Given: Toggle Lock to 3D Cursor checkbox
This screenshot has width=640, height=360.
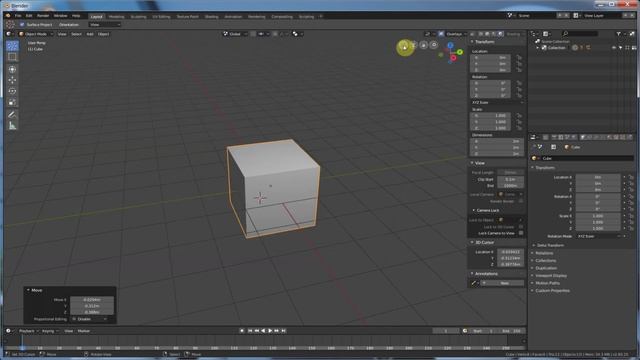Looking at the screenshot, I should coord(521,227).
